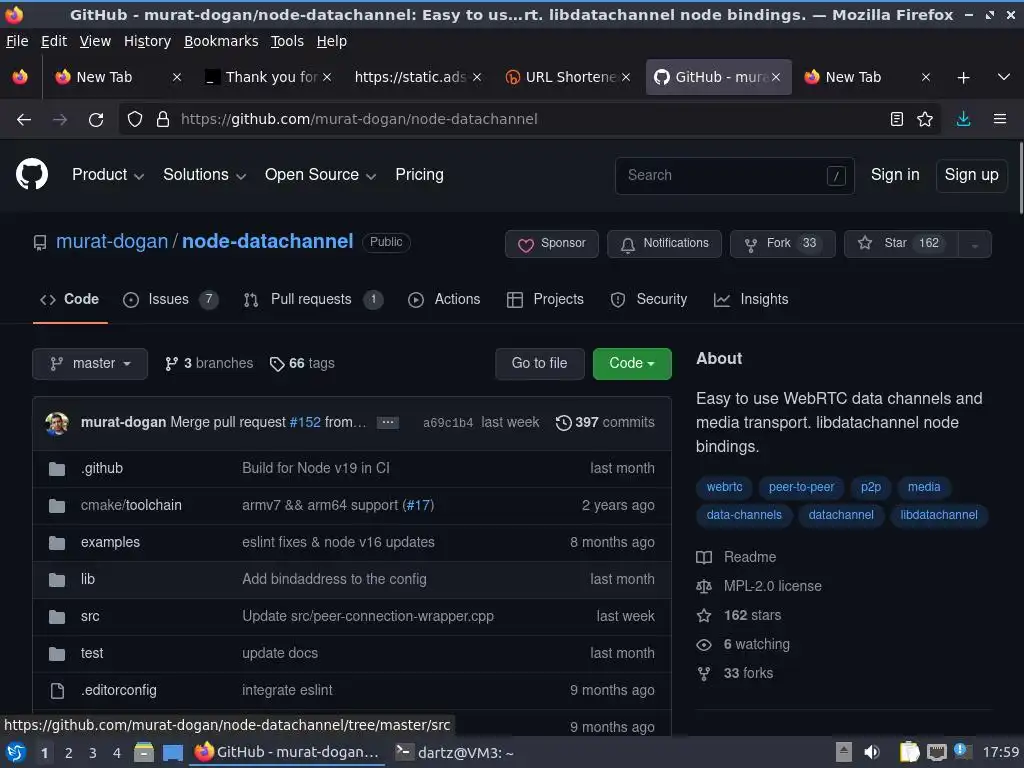Click the page vertical scrollbar
The width and height of the screenshot is (1024, 768).
pos(1020,176)
